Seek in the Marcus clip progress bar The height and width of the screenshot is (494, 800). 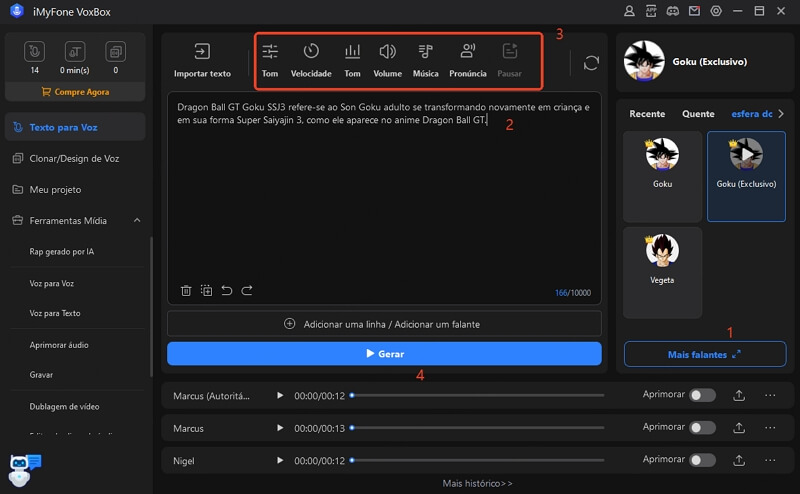pos(478,428)
